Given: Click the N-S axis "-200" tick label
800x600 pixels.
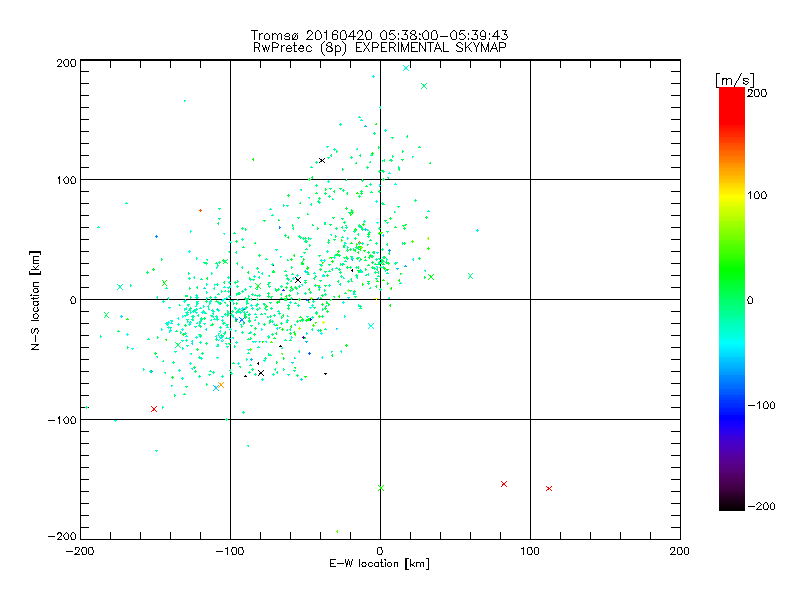Looking at the screenshot, I should coord(62,536).
